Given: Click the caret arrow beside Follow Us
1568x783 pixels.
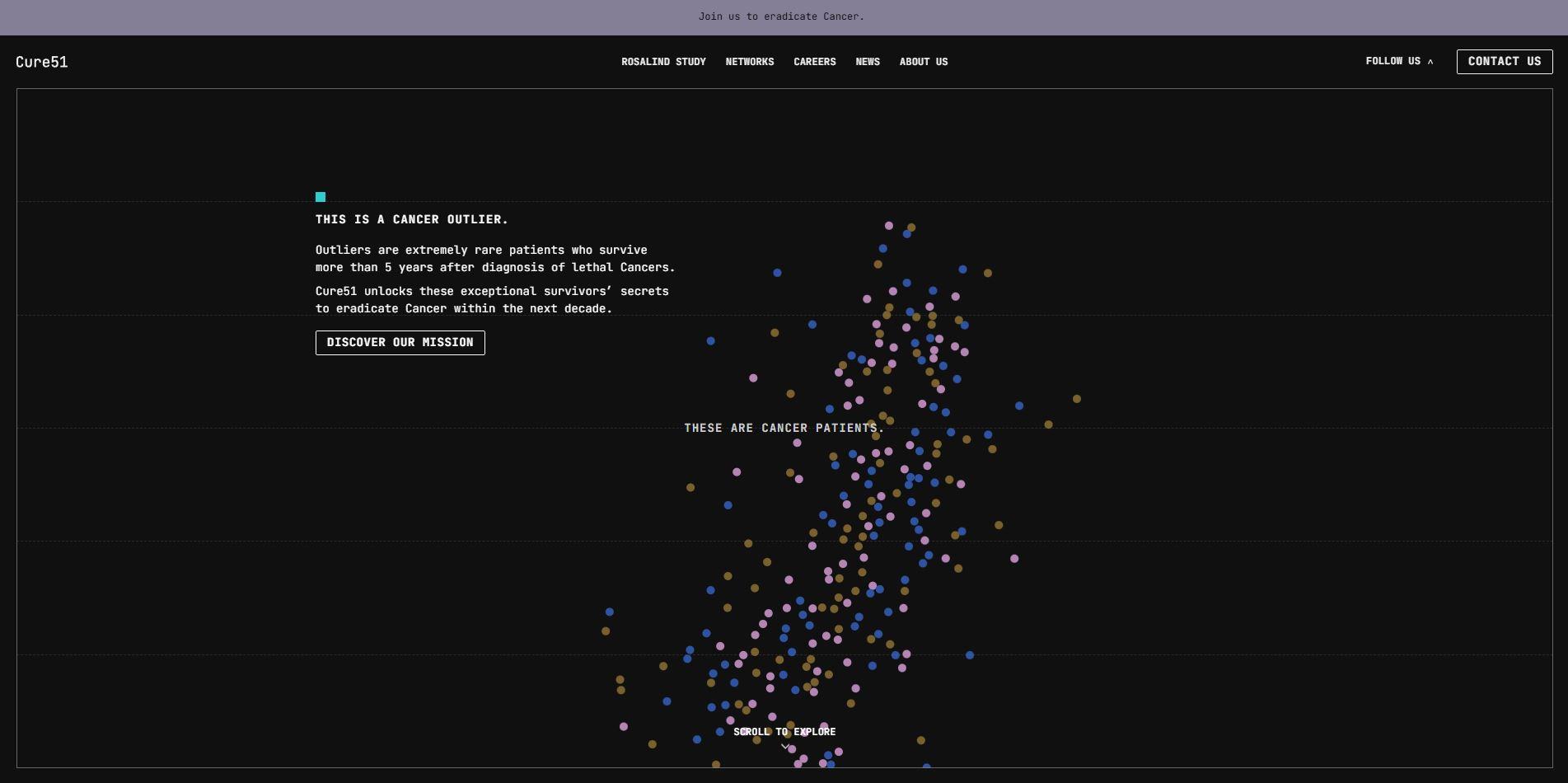Looking at the screenshot, I should [1430, 62].
